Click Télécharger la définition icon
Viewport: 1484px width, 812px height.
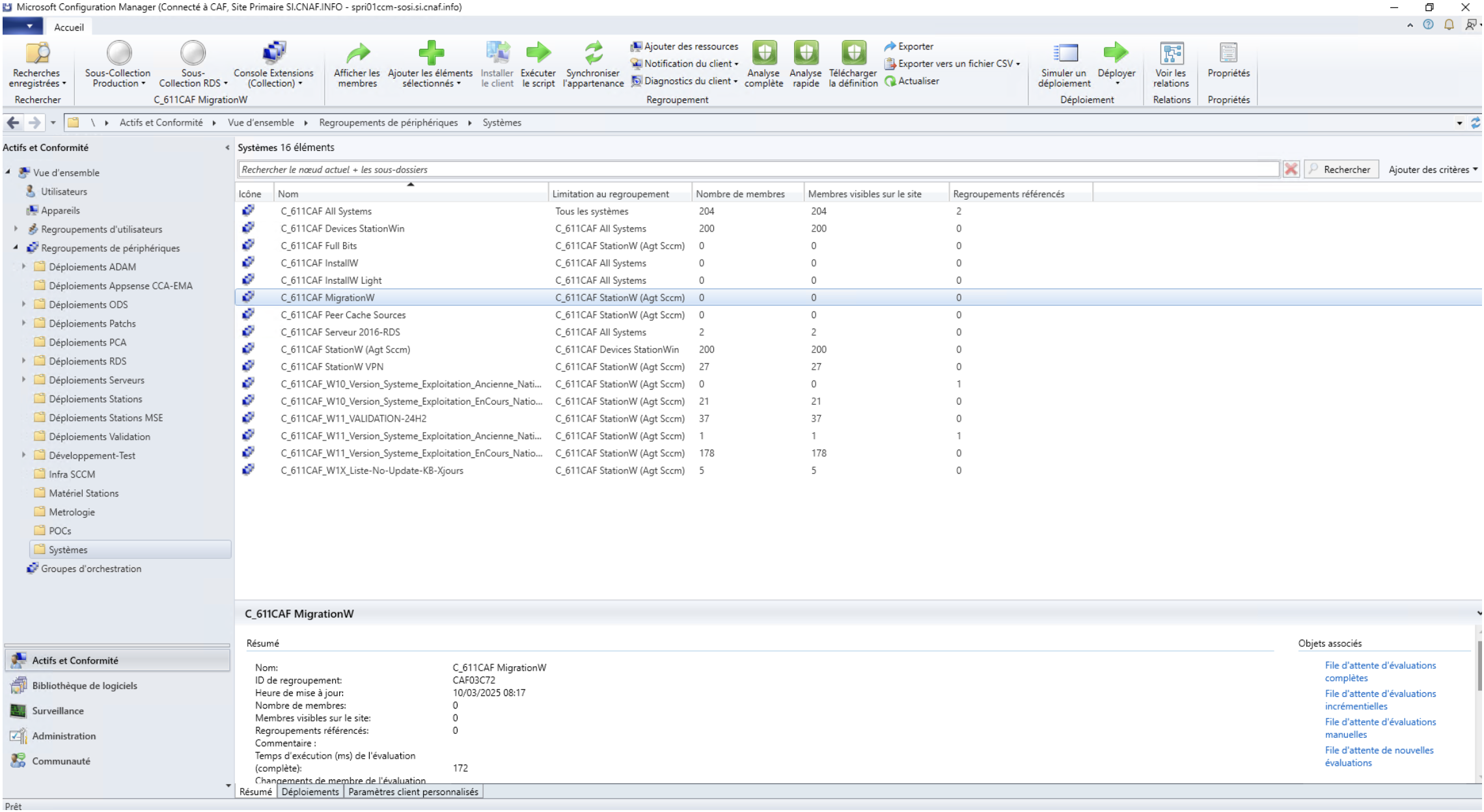[853, 53]
